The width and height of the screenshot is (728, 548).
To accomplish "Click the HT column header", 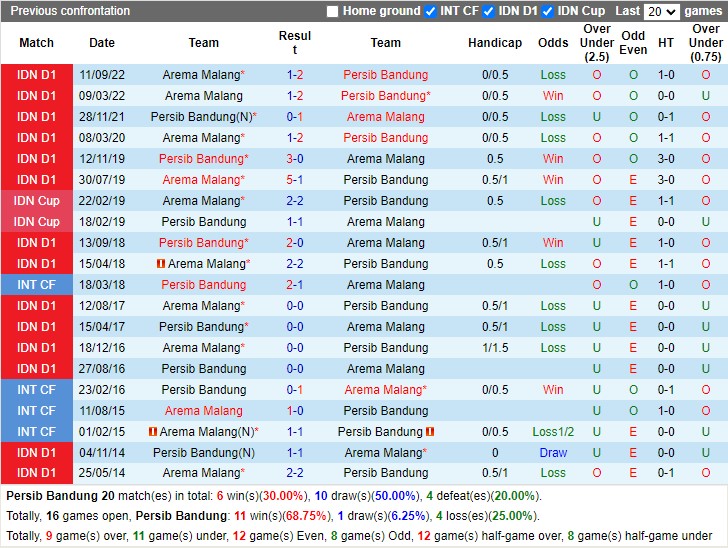I will [666, 43].
